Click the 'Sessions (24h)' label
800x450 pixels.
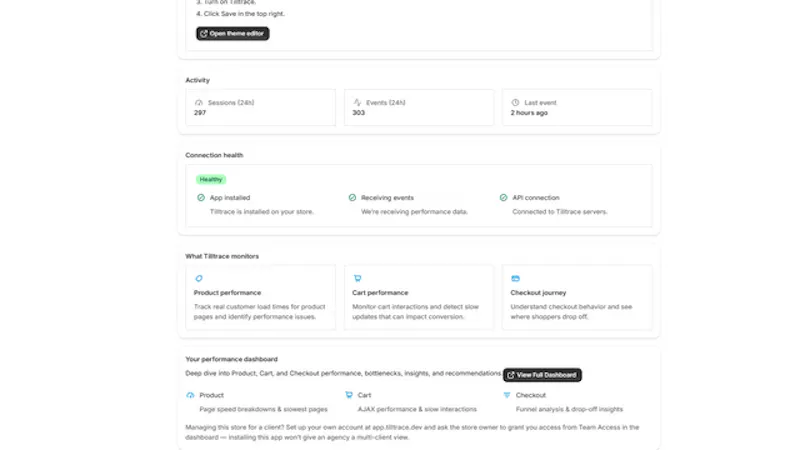[x=231, y=103]
